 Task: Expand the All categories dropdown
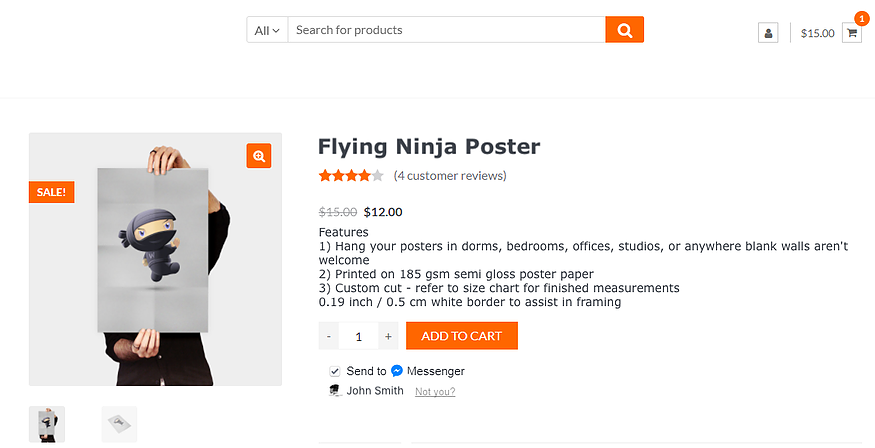[267, 30]
